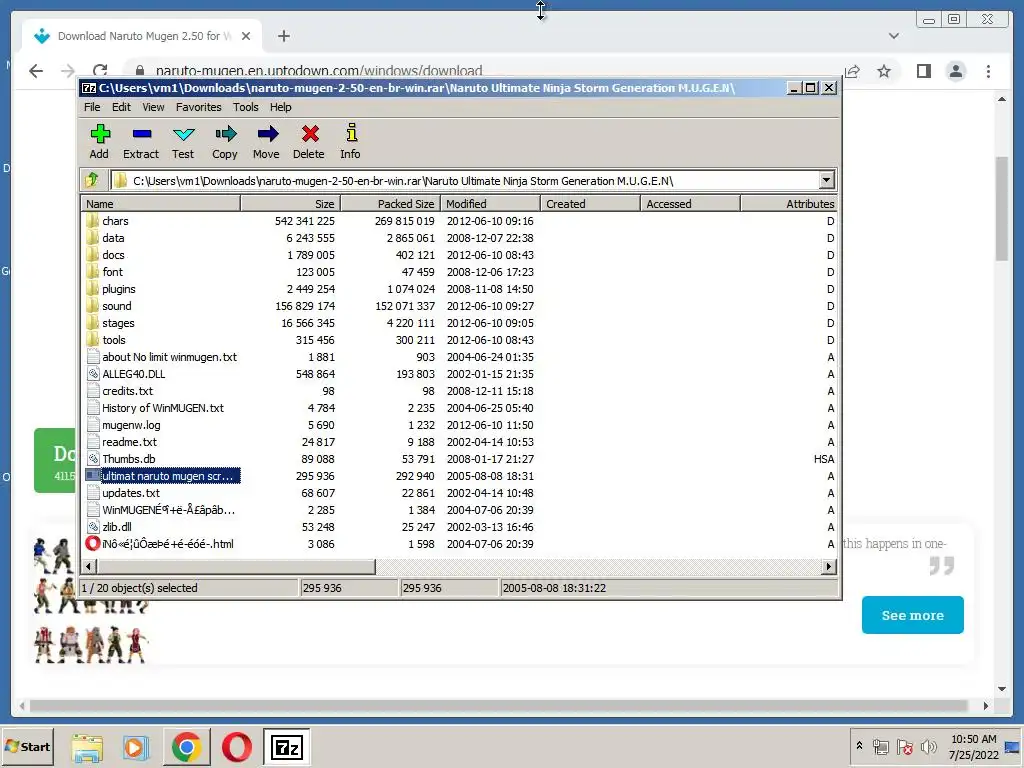Open the Tools menu
The width and height of the screenshot is (1024, 768).
click(246, 107)
